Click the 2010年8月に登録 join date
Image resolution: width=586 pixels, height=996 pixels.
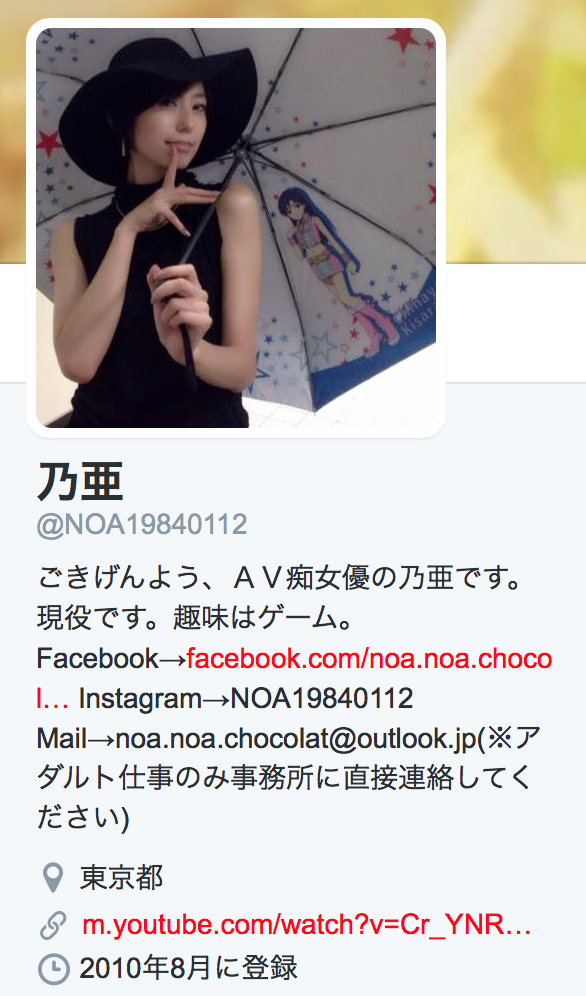(x=189, y=969)
